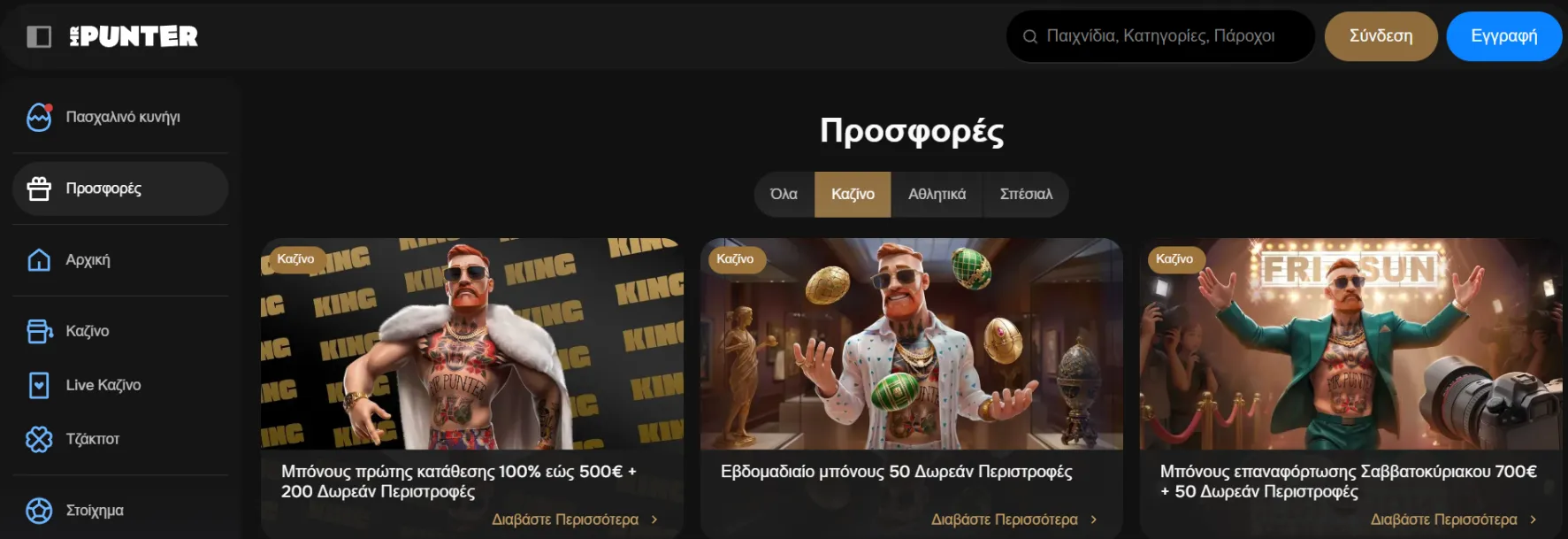Open Πασχαλινό κυνήγι egg icon

(39, 117)
